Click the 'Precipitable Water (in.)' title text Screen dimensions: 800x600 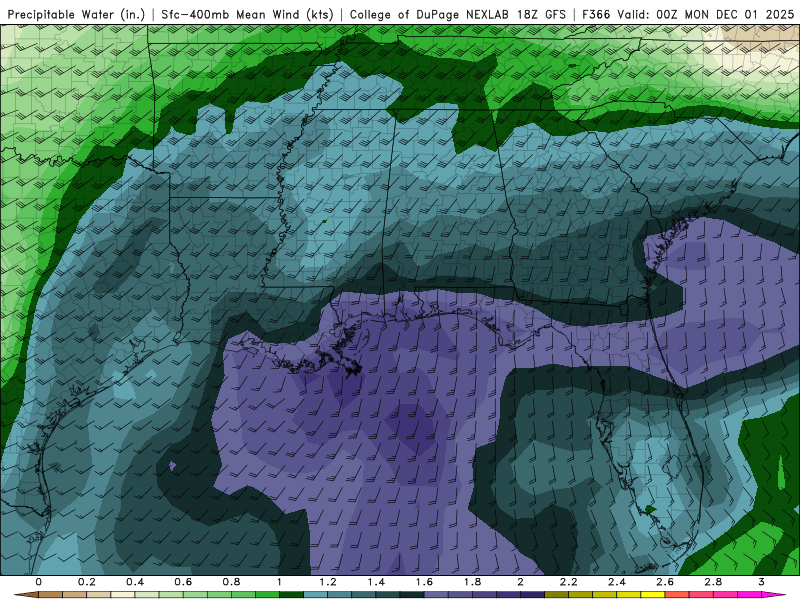point(77,15)
